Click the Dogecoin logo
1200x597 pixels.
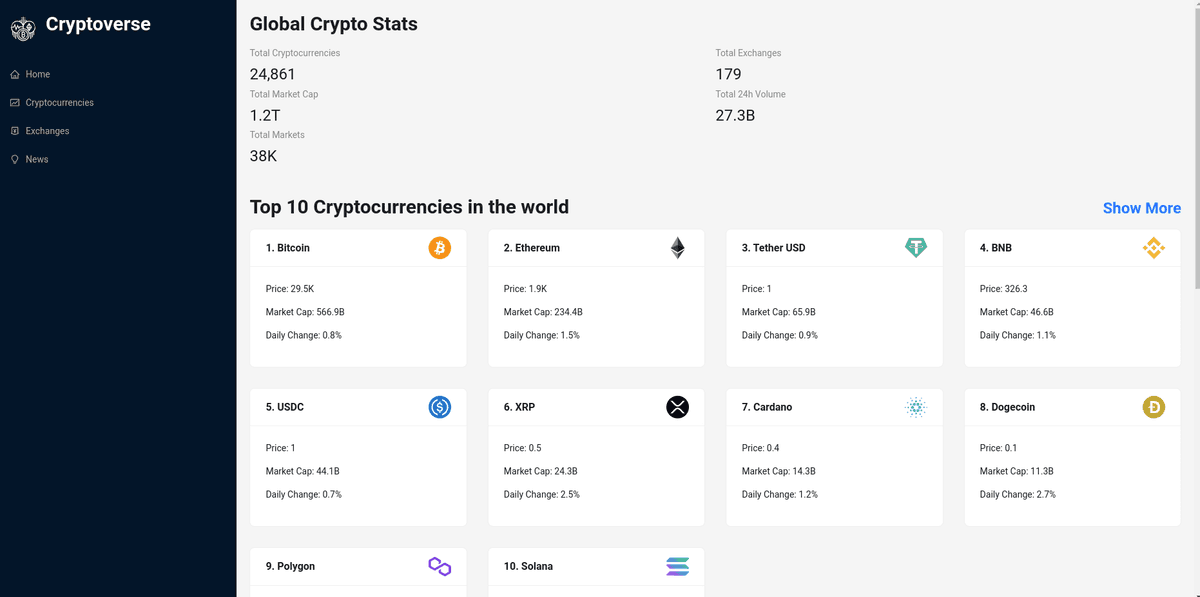tap(1154, 407)
